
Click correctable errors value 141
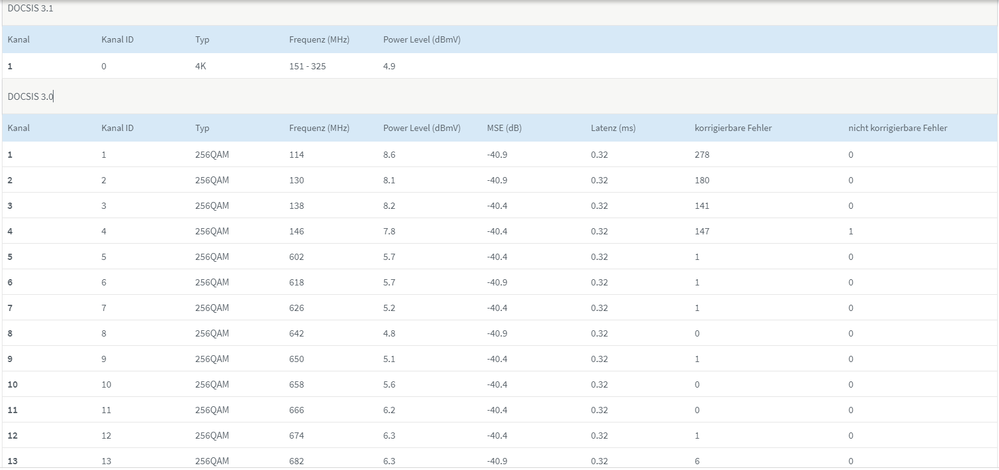coord(702,206)
